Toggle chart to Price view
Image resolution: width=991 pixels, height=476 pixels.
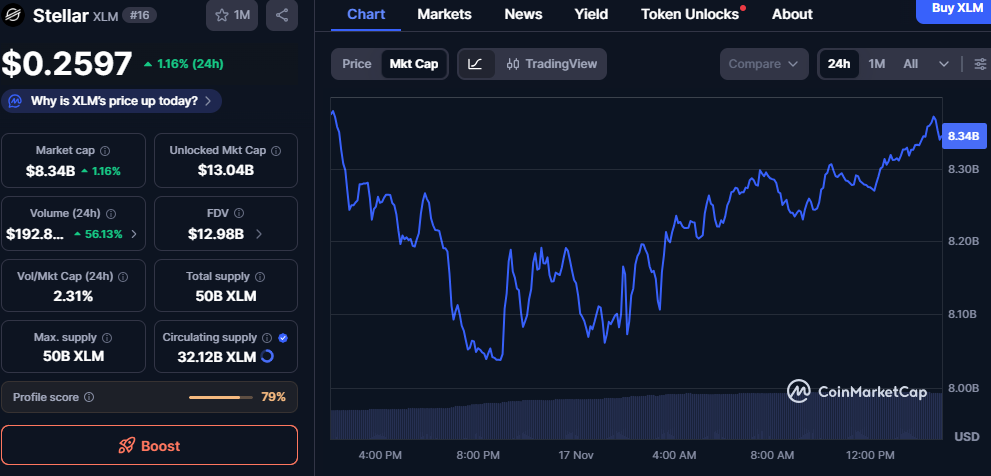356,64
